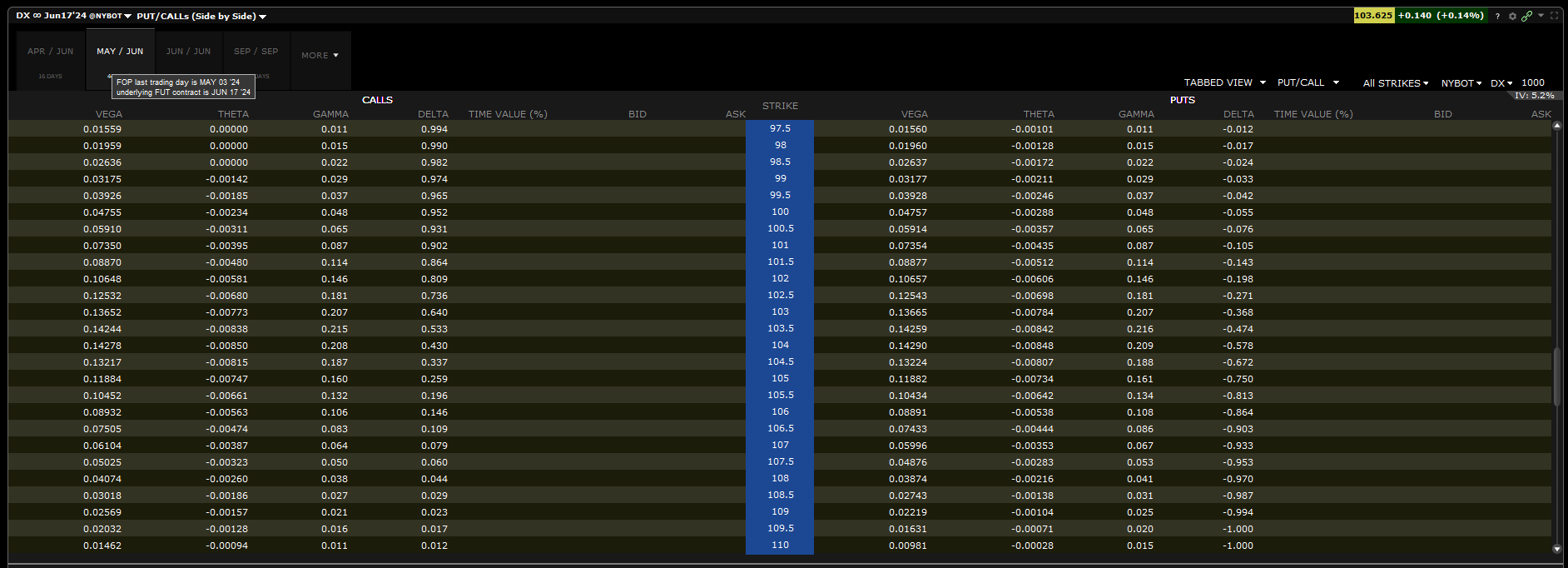1568x568 pixels.
Task: Click the STRIKE column header
Action: coord(780,106)
